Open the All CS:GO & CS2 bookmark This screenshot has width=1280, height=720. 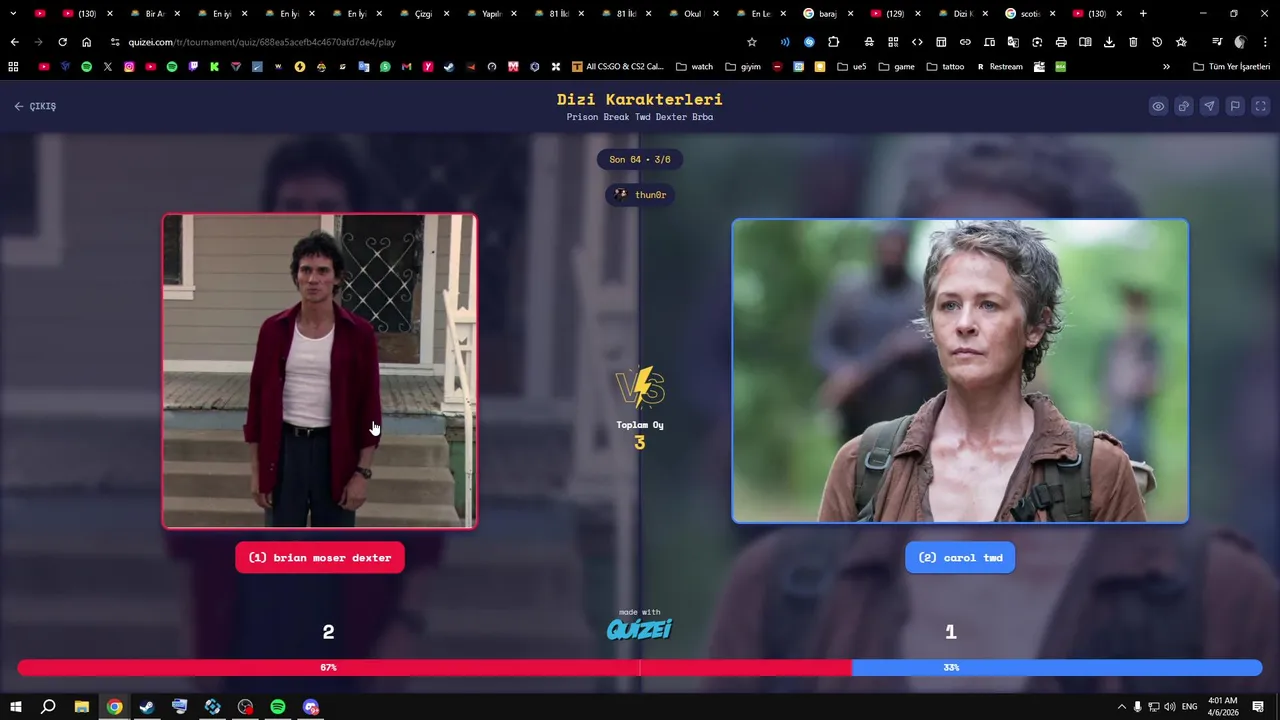618,67
